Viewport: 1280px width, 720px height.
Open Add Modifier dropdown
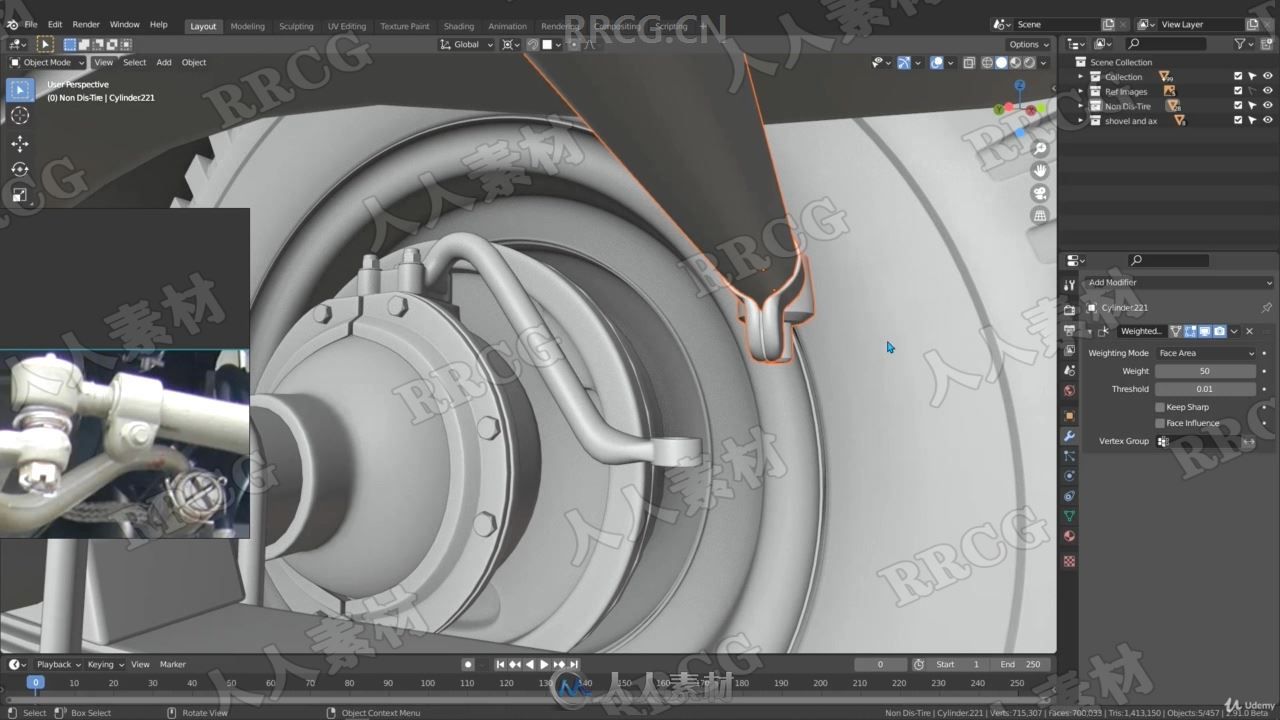pyautogui.click(x=1177, y=283)
